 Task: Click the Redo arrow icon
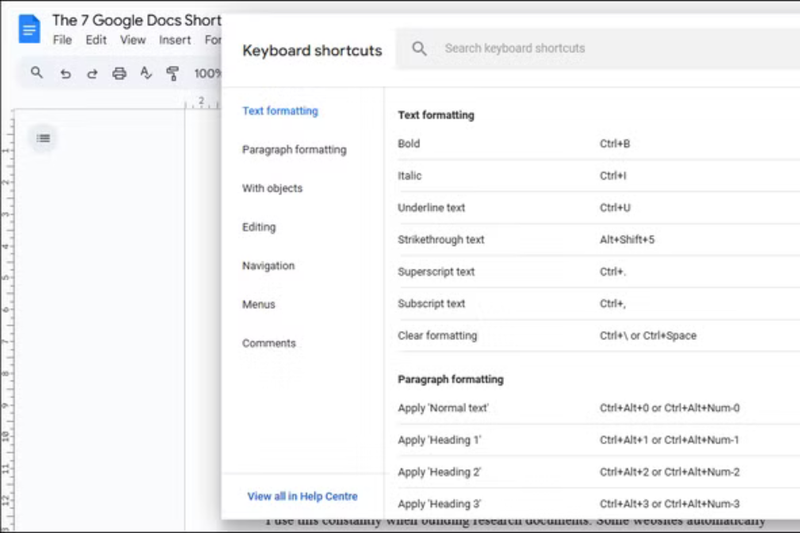click(x=92, y=73)
